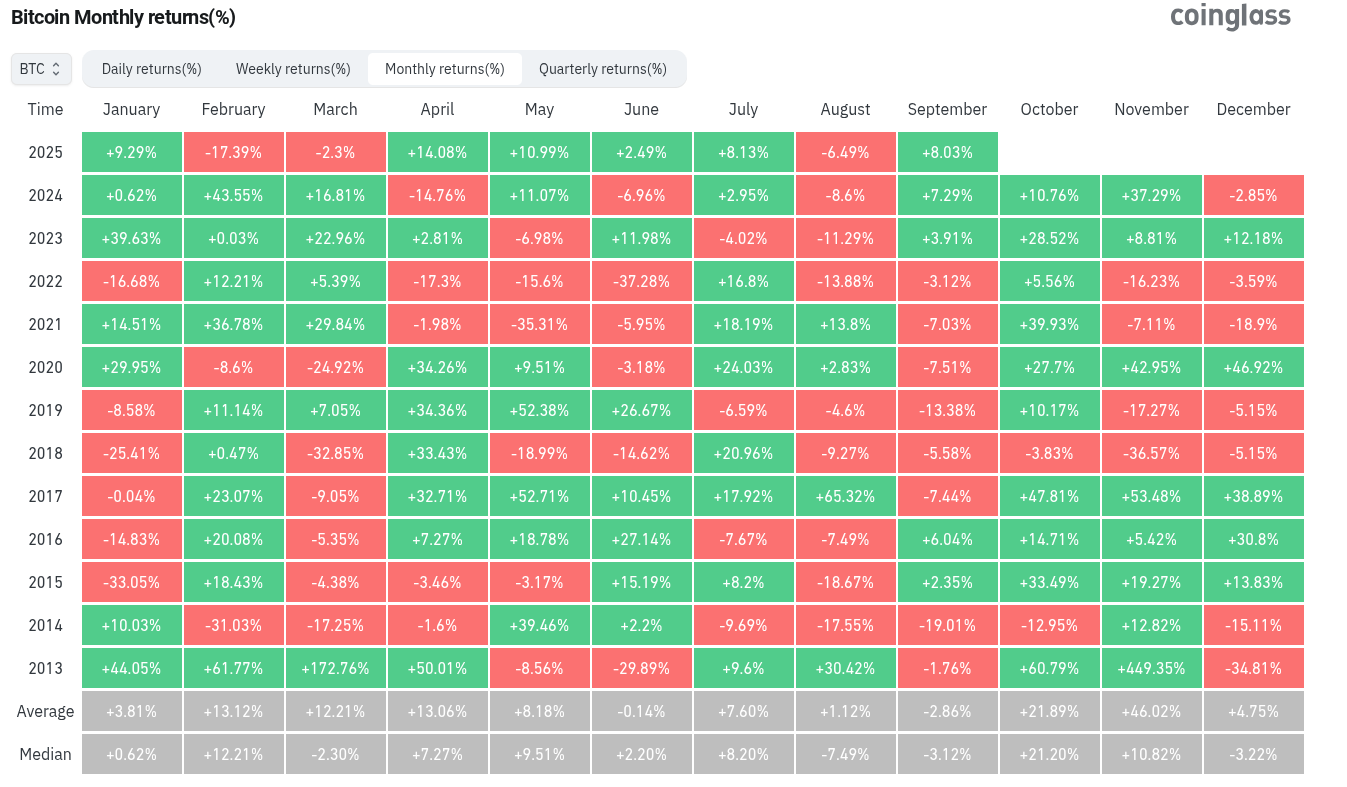The width and height of the screenshot is (1347, 787).
Task: Click the 2013 November +449.35% cell
Action: pyautogui.click(x=1151, y=668)
